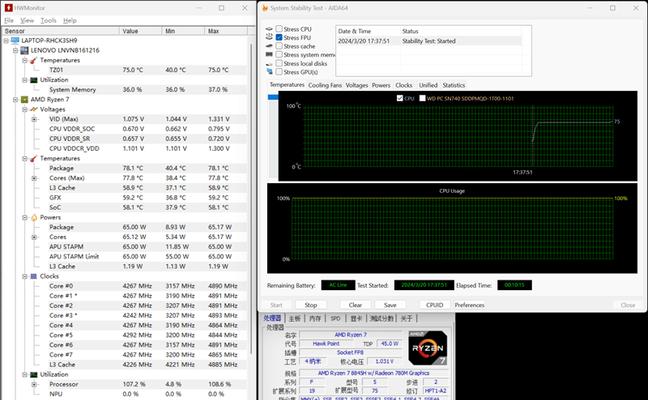Image resolution: width=648 pixels, height=400 pixels.
Task: Click the HWMonitor vertical scrollbar
Action: [251, 198]
